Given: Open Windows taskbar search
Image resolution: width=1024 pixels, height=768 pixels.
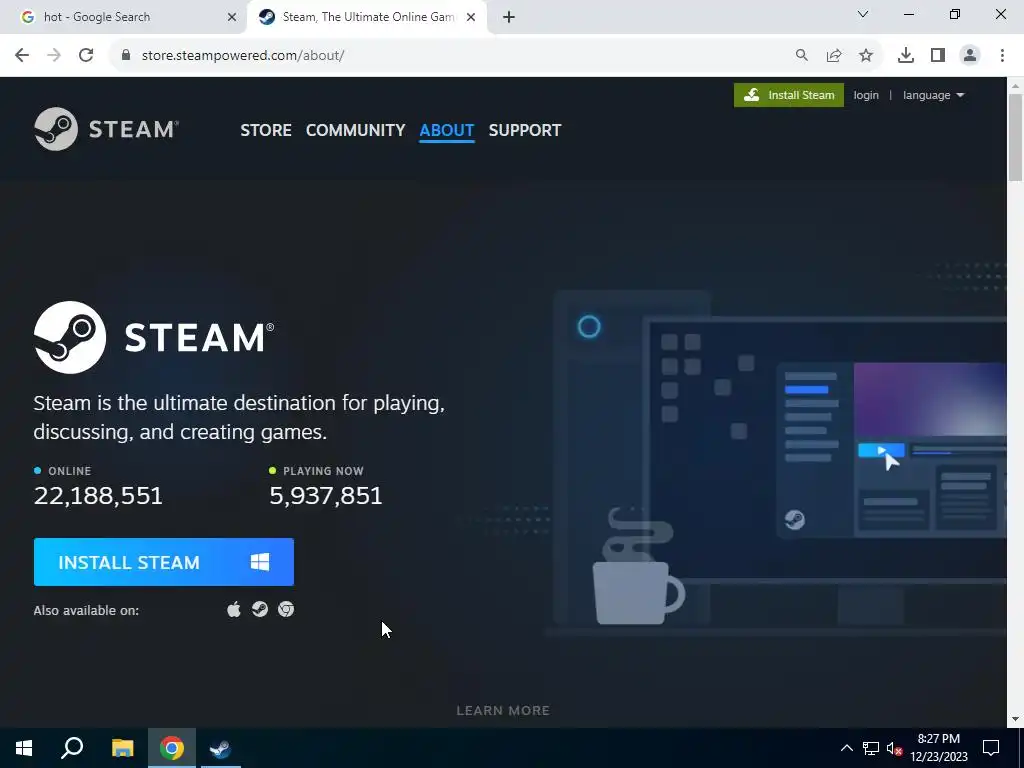Looking at the screenshot, I should pyautogui.click(x=72, y=748).
